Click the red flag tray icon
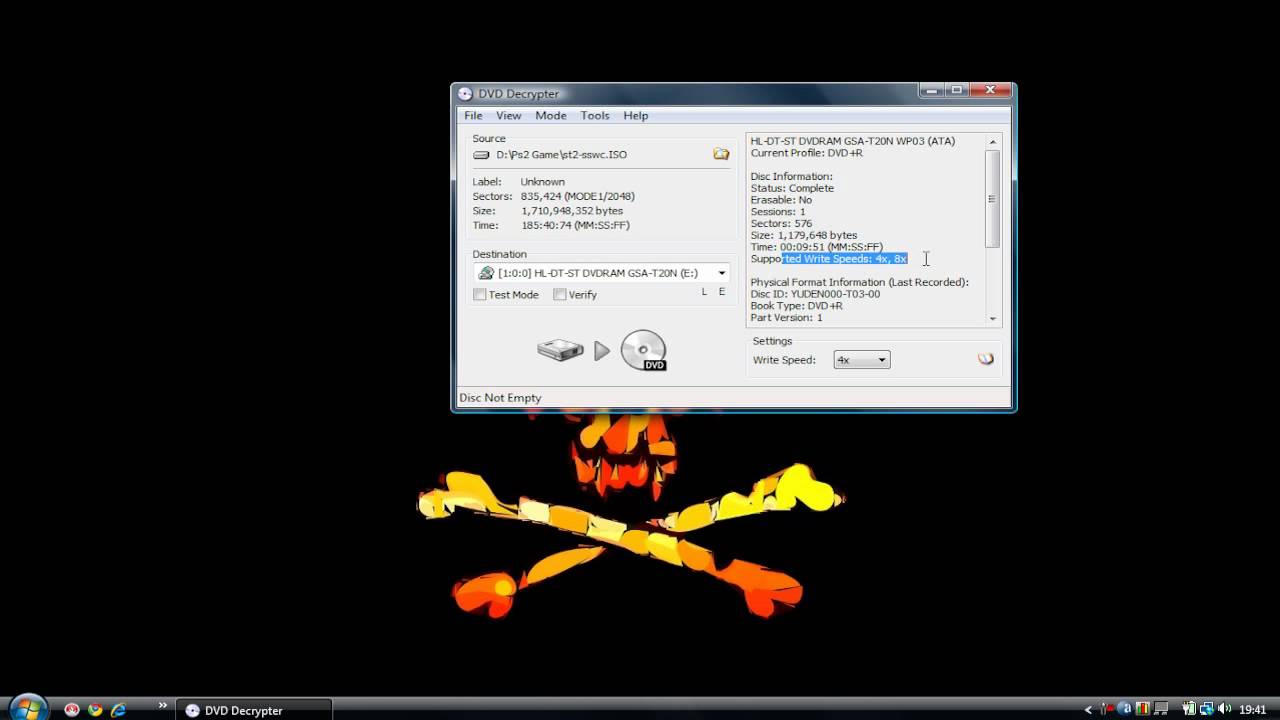 pos(1108,709)
